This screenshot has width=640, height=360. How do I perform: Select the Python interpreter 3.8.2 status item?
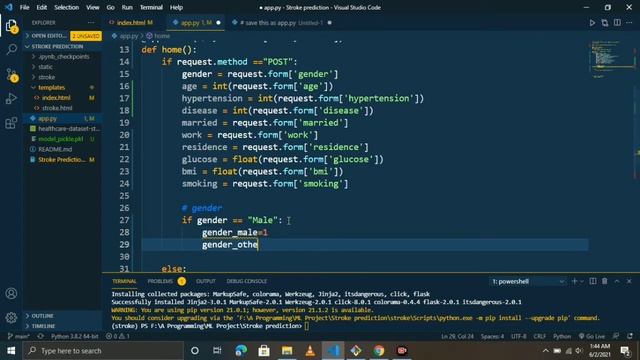coord(75,336)
